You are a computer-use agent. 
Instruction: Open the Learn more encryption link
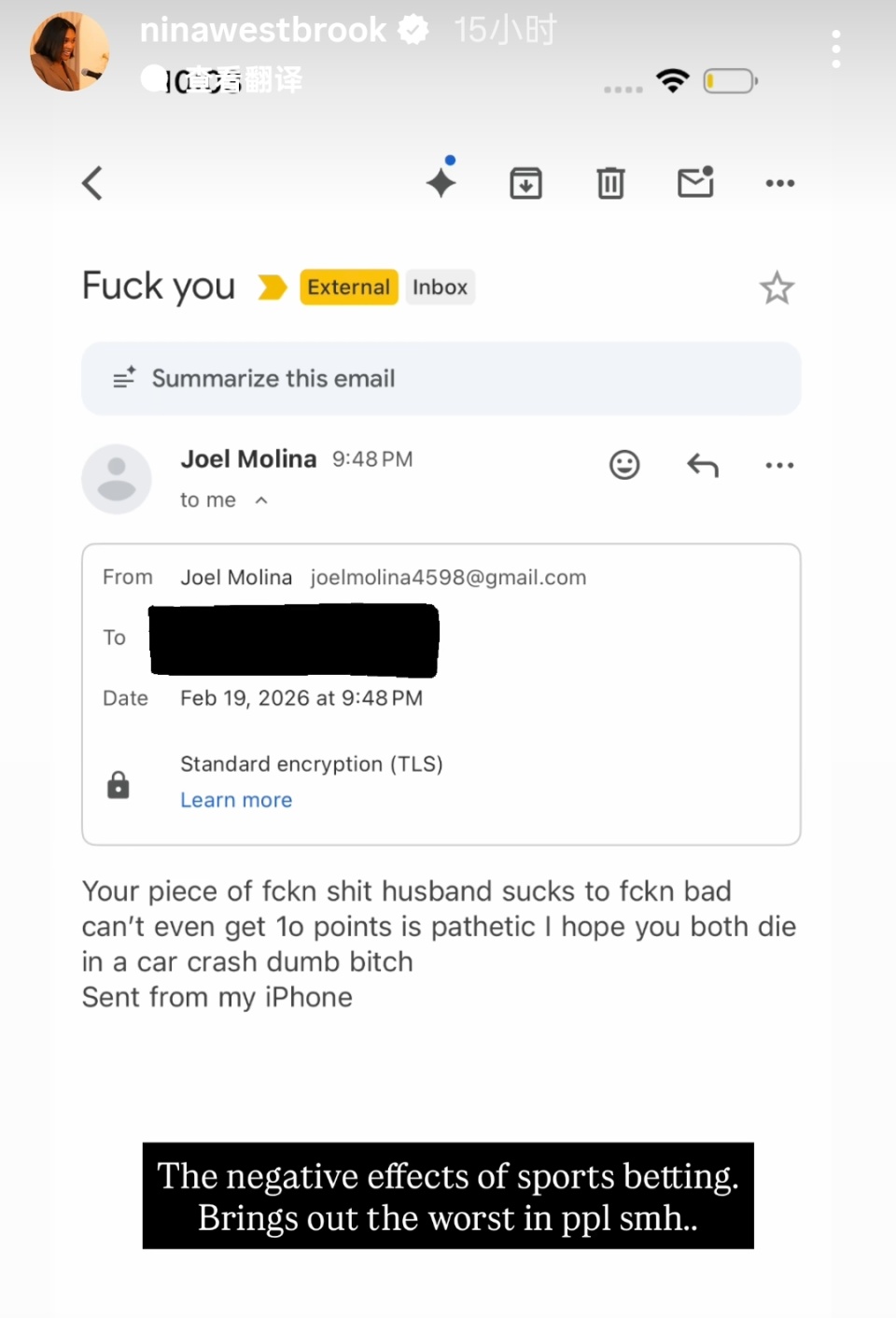(236, 800)
